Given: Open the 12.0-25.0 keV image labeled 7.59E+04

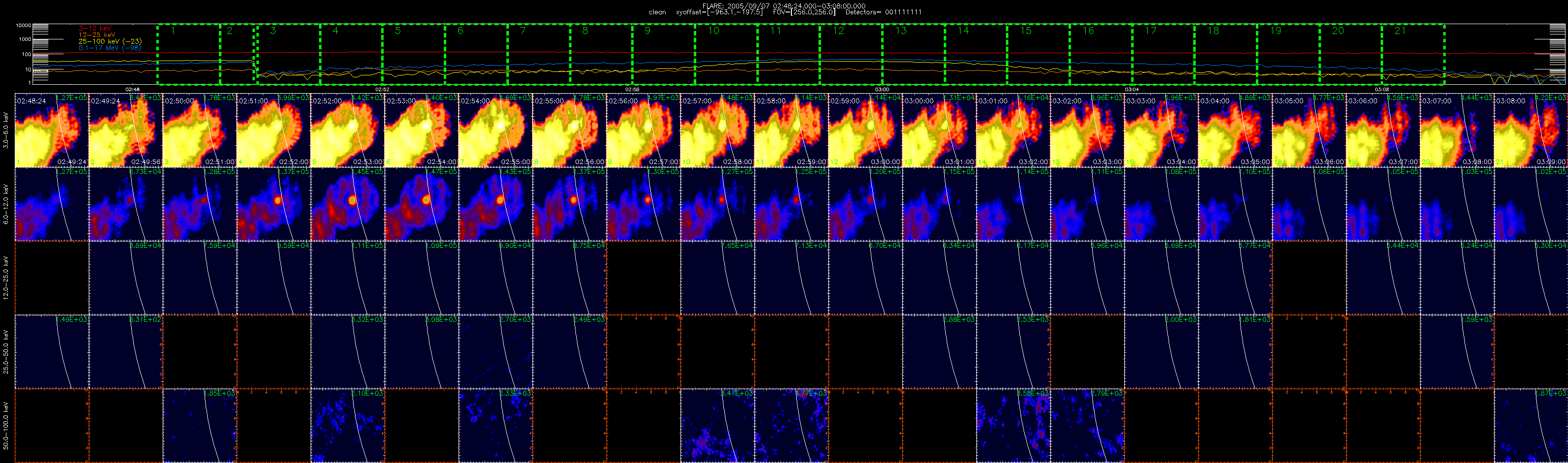Looking at the screenshot, I should tap(200, 278).
